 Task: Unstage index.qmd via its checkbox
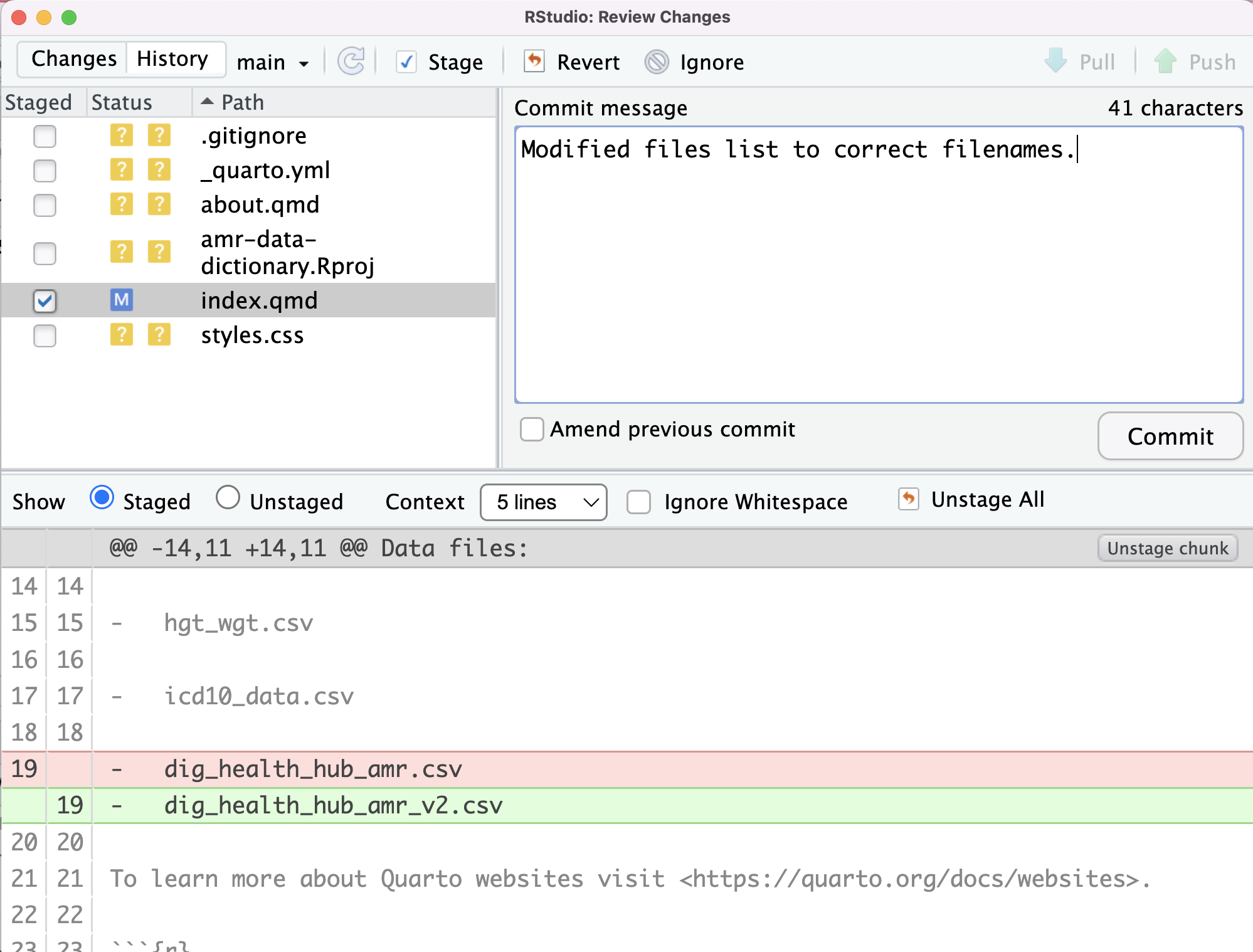[45, 301]
